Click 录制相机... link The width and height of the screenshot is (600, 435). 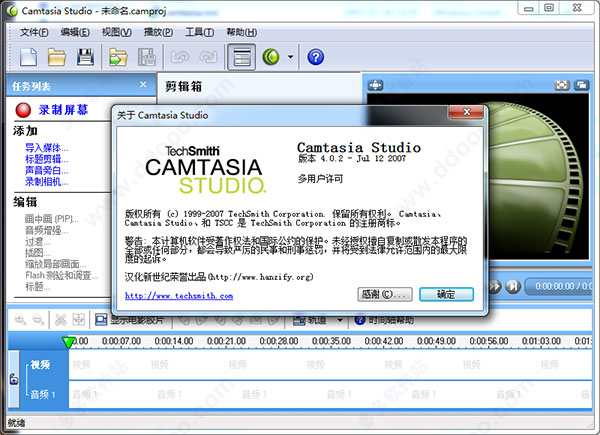(x=47, y=182)
